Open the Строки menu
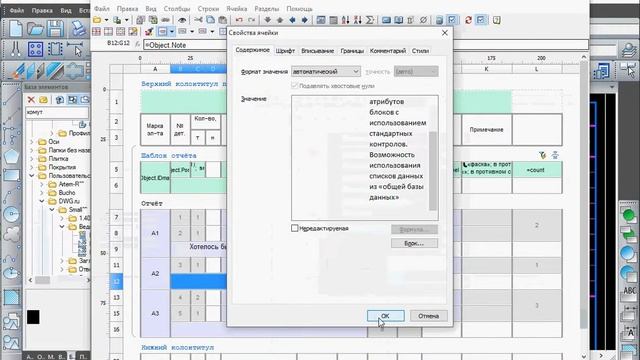This screenshot has width=640, height=360. click(x=208, y=9)
